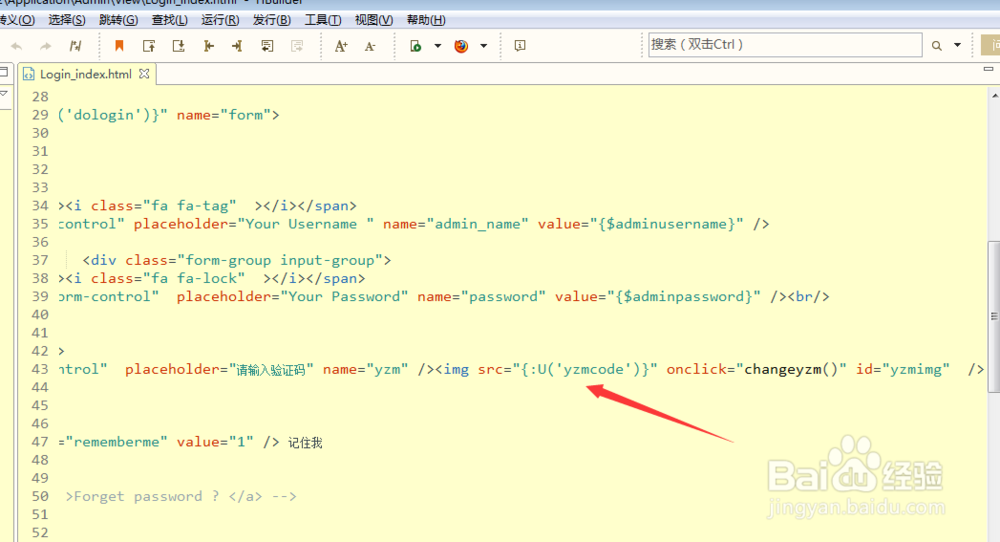The width and height of the screenshot is (1000, 542).
Task: Click '记住我' text on line 47
Action: (305, 443)
